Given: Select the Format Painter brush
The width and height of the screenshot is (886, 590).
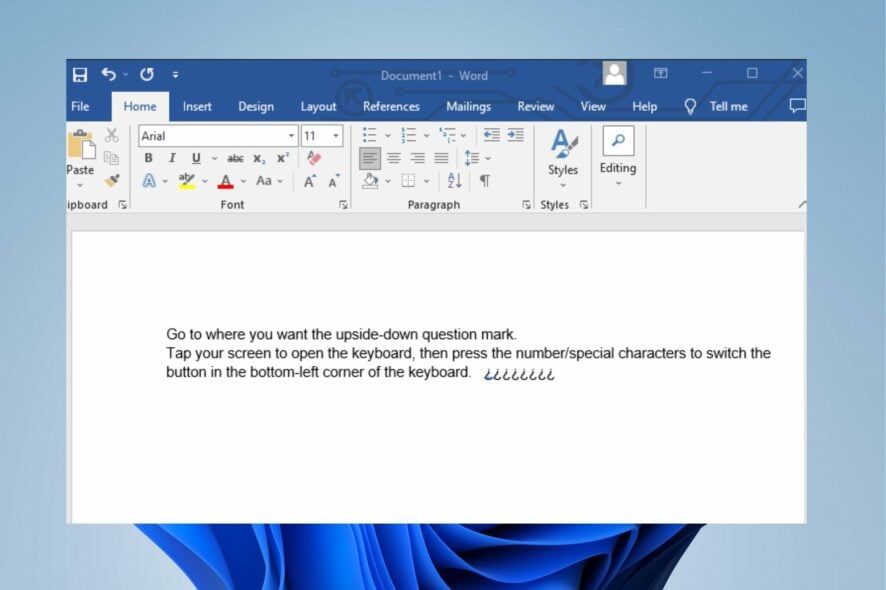Looking at the screenshot, I should pyautogui.click(x=112, y=180).
